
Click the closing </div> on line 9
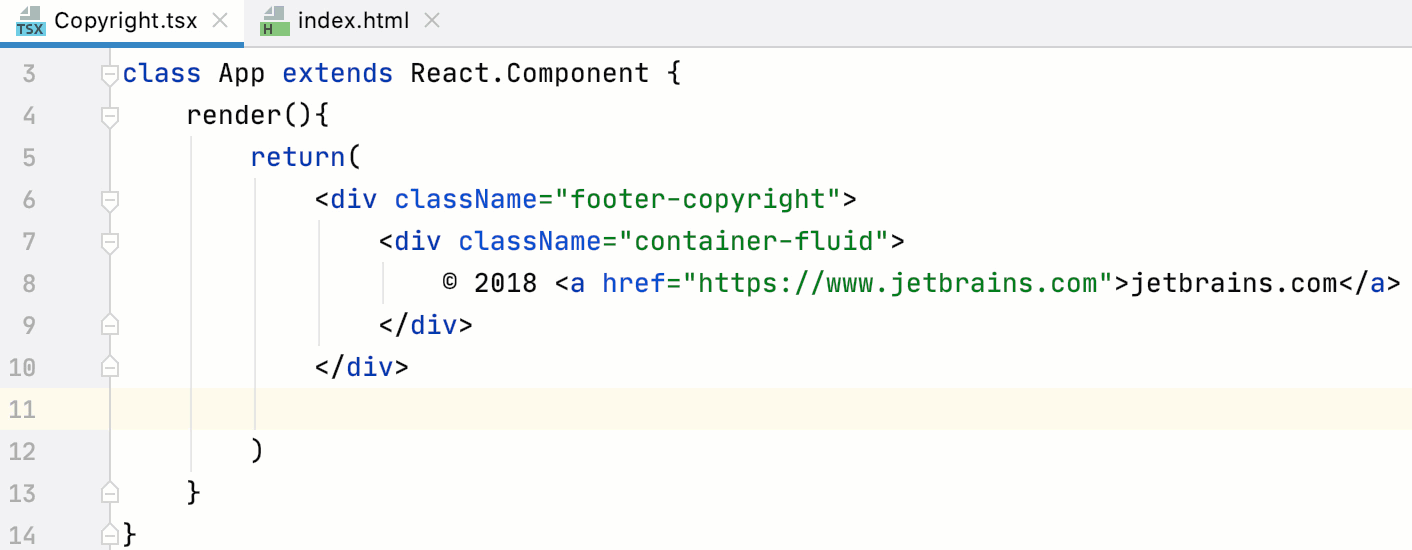[426, 326]
